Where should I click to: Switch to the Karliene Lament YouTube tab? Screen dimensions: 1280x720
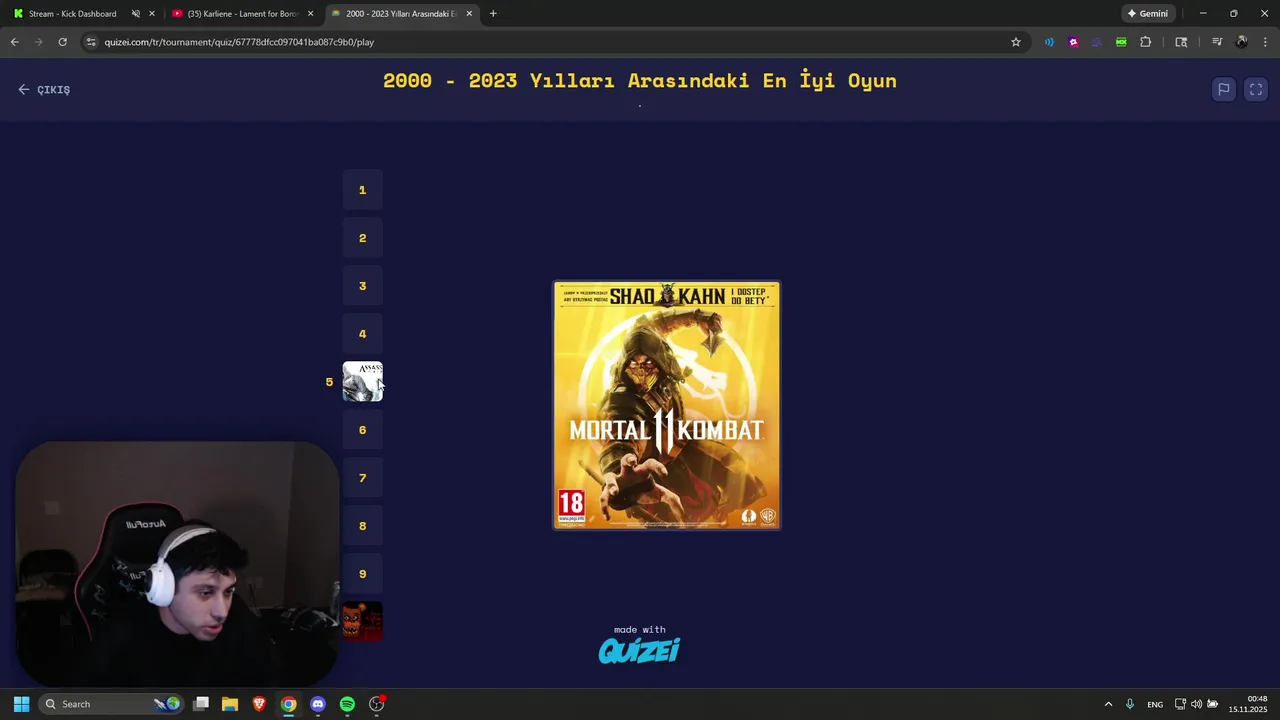click(x=243, y=14)
